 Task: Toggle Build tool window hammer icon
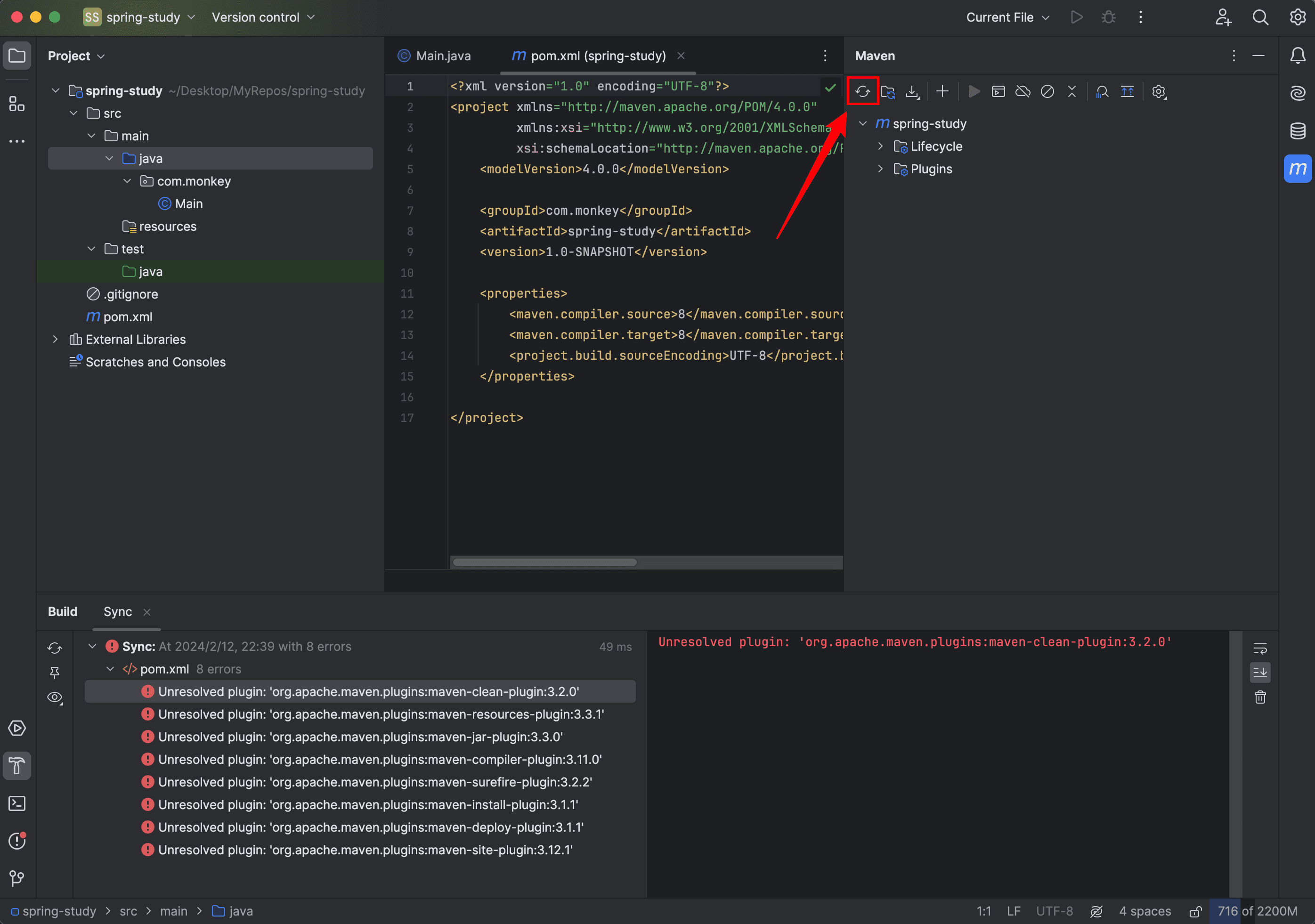(x=17, y=766)
